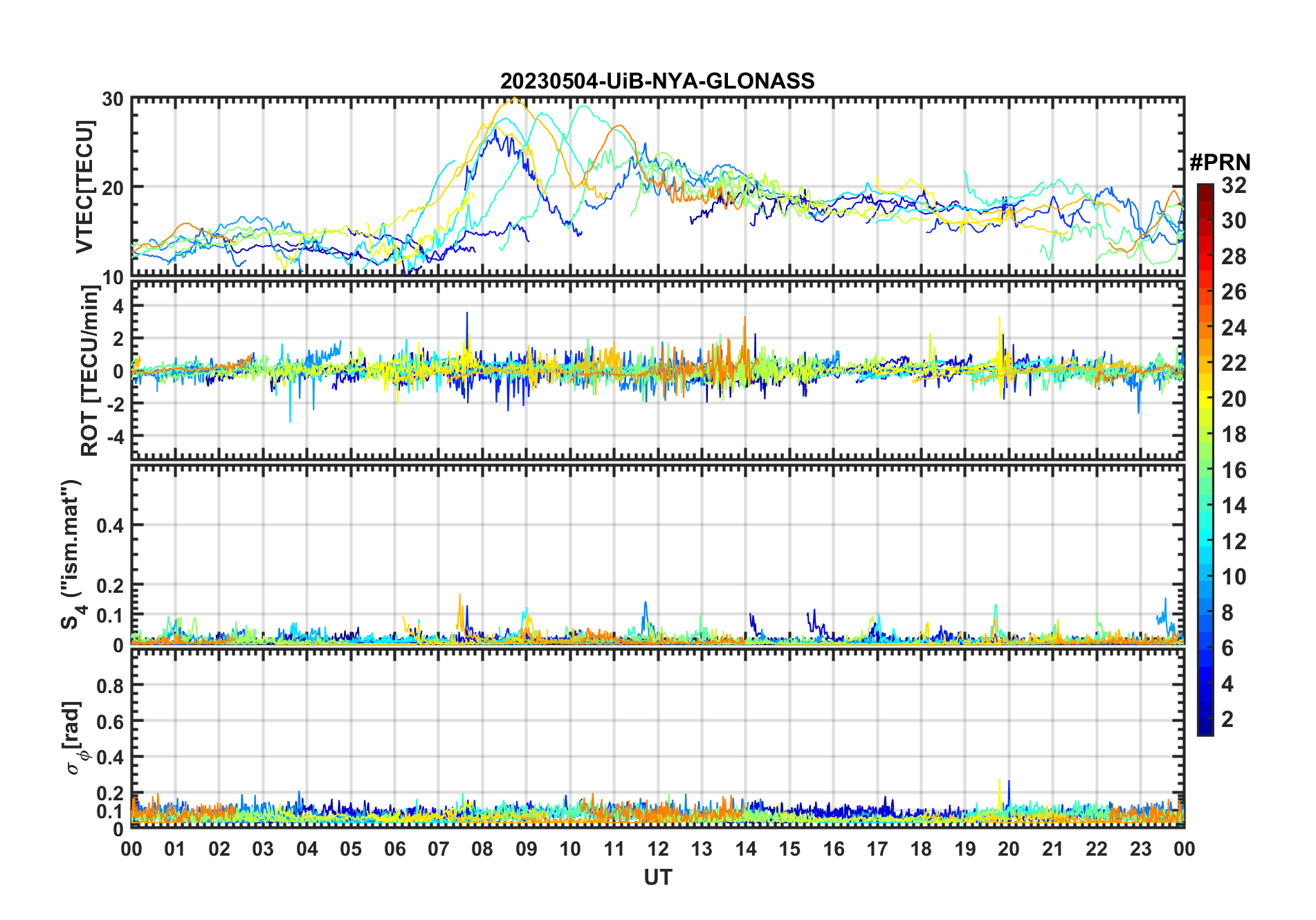Select the UT x-axis label
Screen dimensions: 1316x920
657,878
